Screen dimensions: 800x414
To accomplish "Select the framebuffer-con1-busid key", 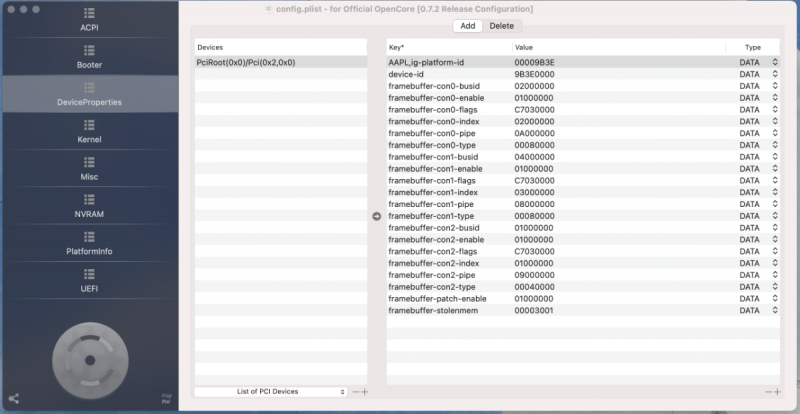I will [433, 157].
